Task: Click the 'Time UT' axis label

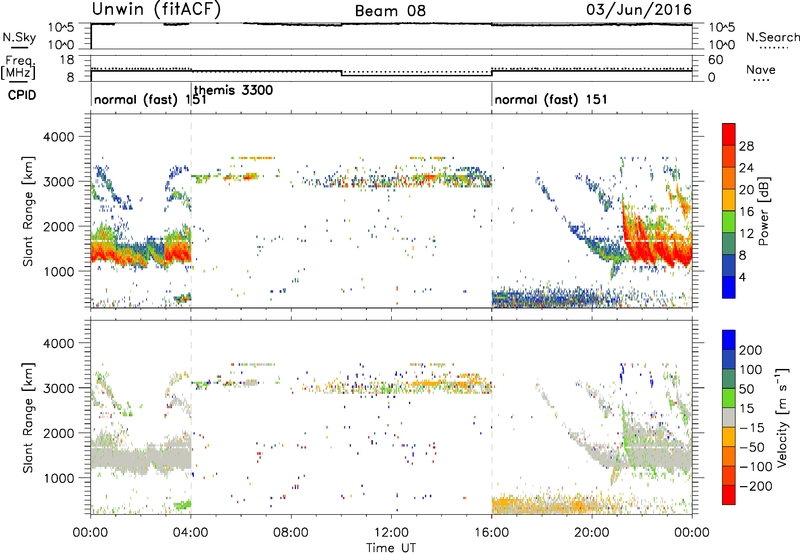Action: click(x=391, y=547)
